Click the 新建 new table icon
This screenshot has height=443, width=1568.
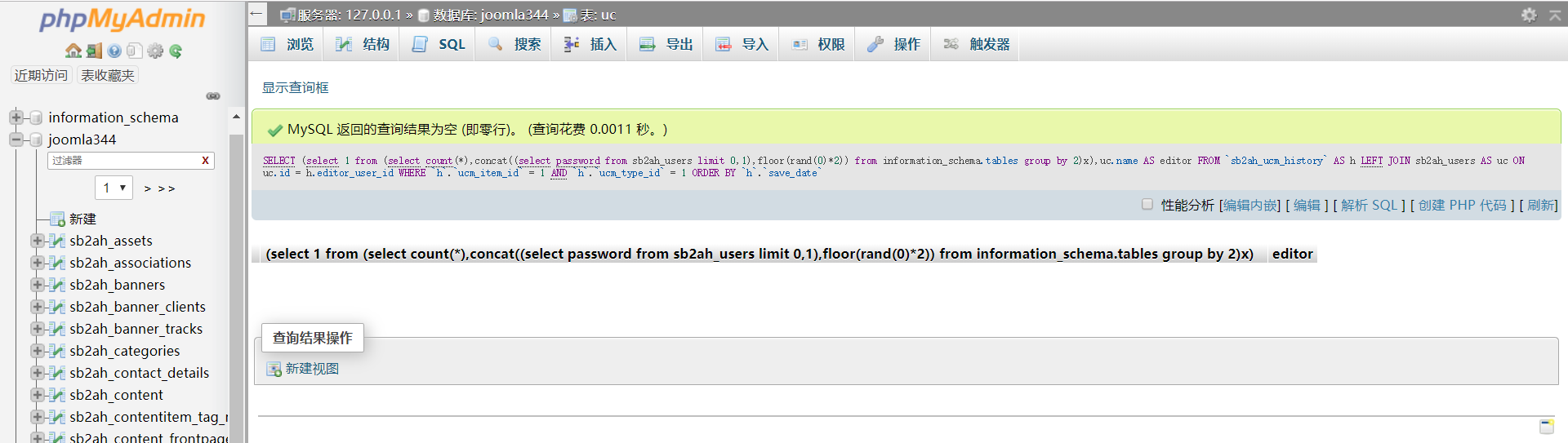57,219
